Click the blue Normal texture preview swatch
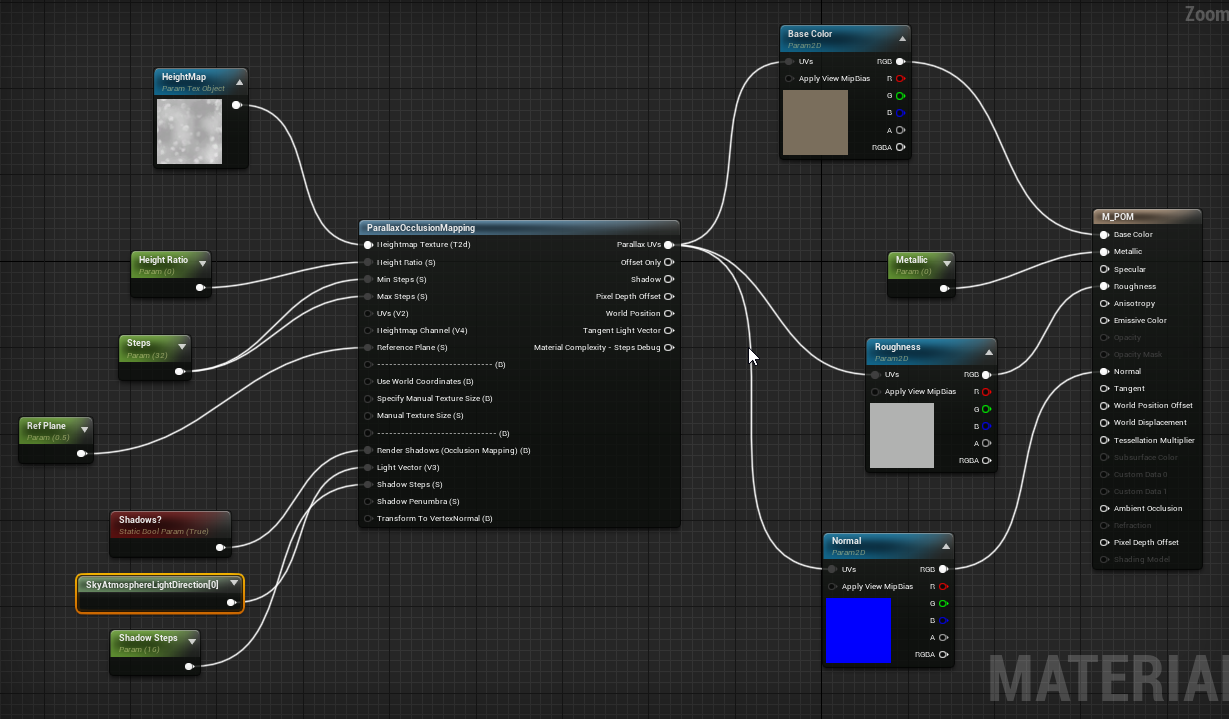Viewport: 1229px width, 719px height. 858,630
